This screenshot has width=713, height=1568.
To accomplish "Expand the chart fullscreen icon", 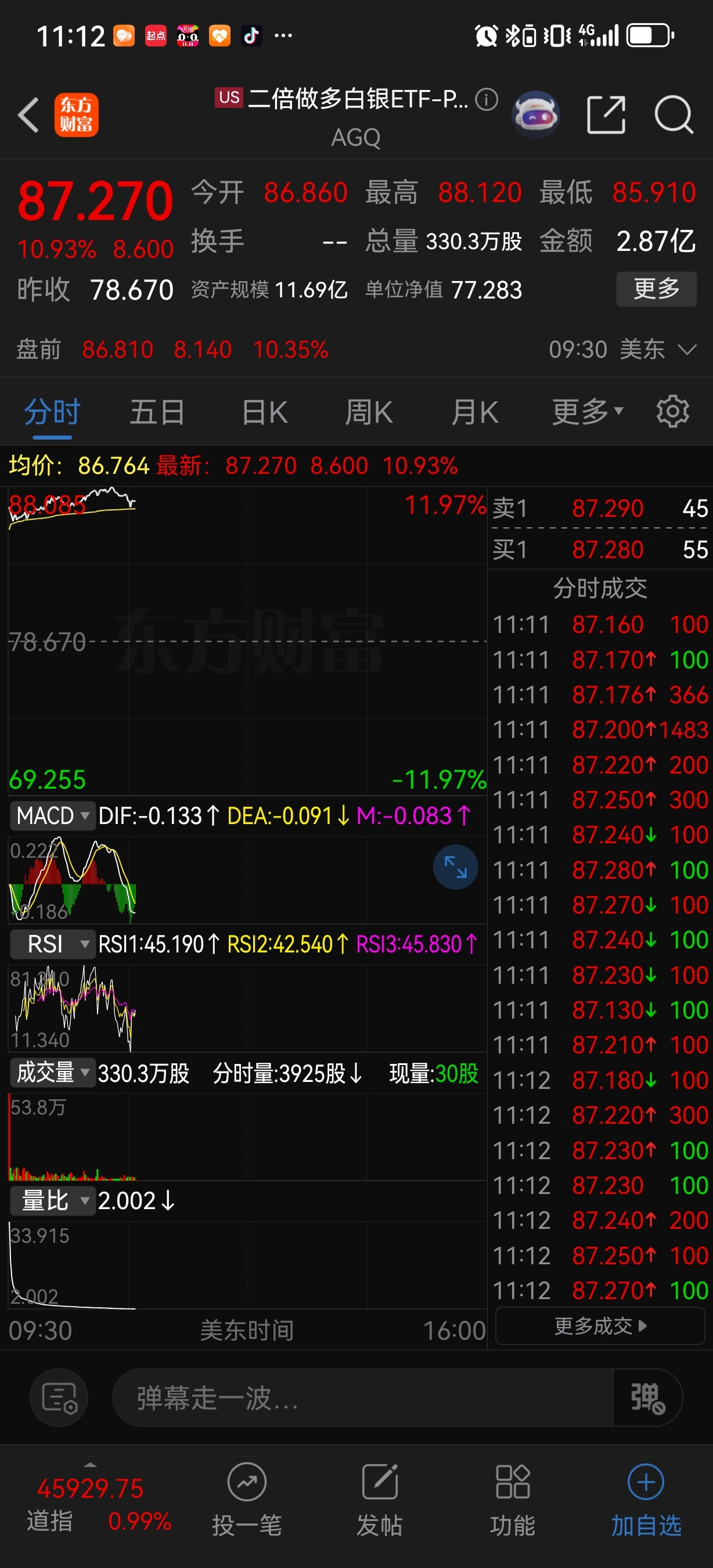I will pos(455,867).
